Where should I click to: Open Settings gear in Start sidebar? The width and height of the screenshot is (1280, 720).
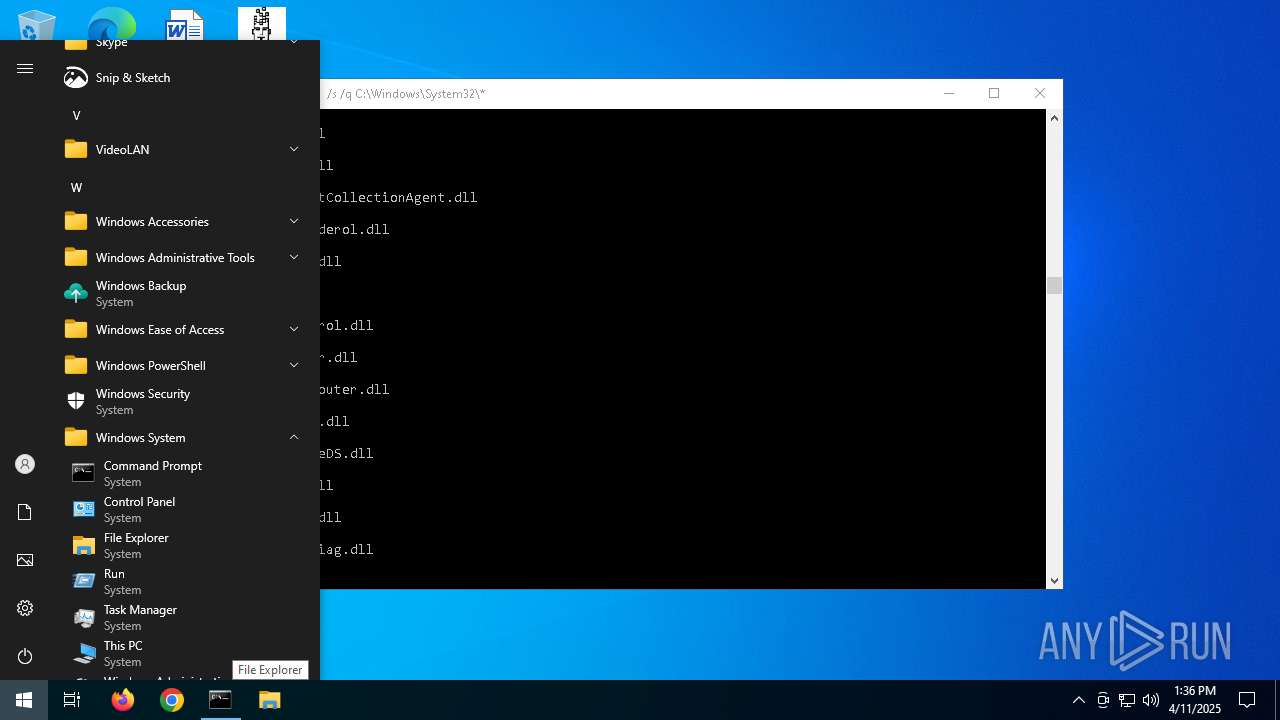pyautogui.click(x=25, y=608)
